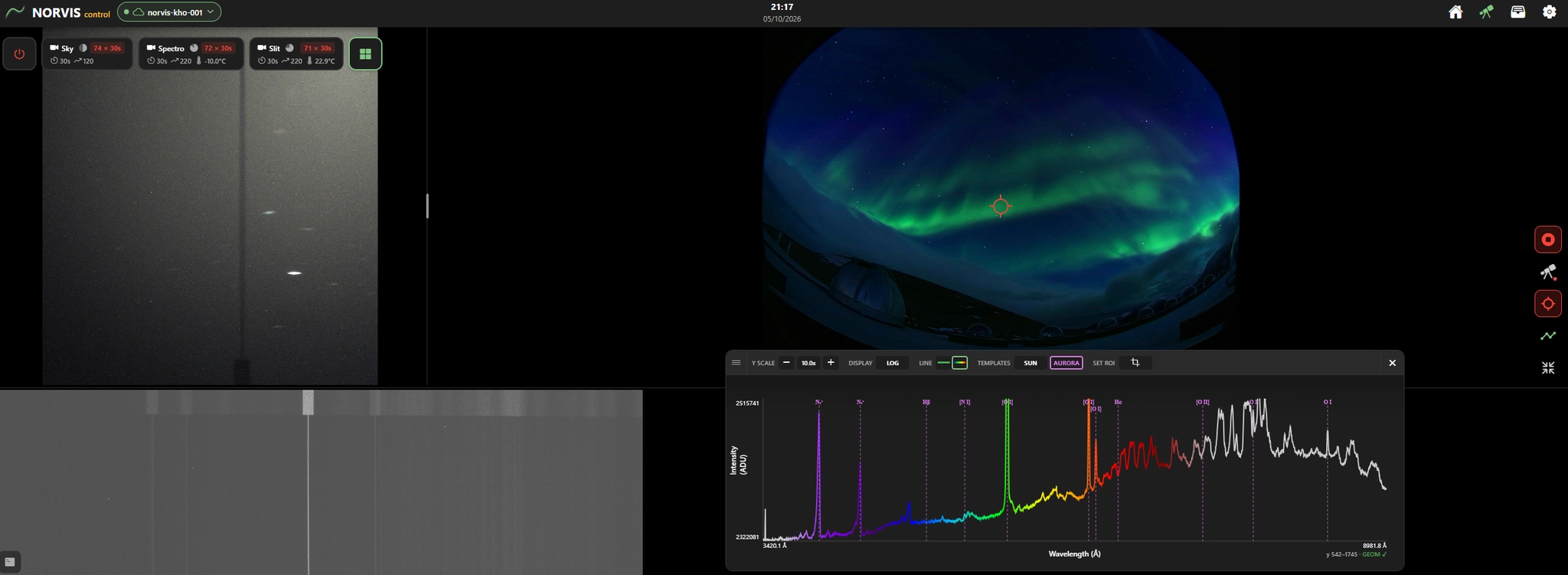Click the GEOM status in the plot footer
Screen dimensions: 1568x575
click(x=1374, y=554)
